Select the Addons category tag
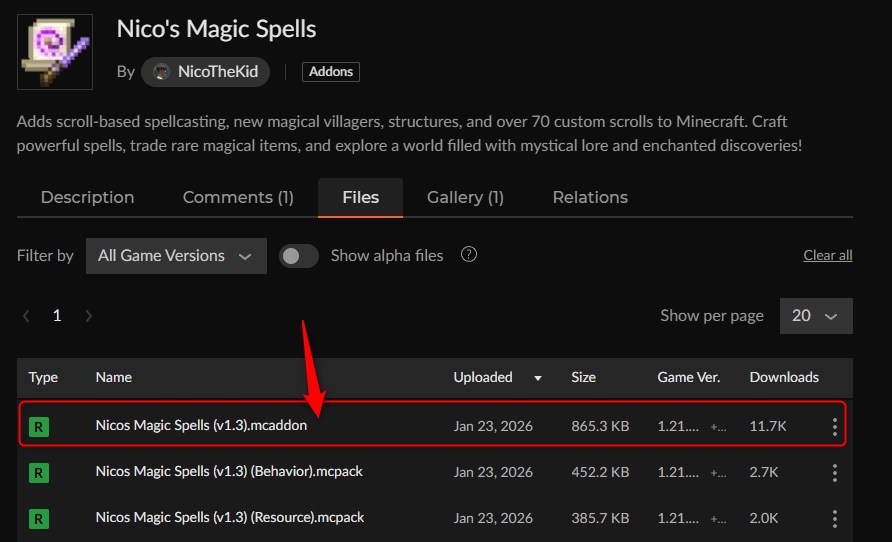This screenshot has width=892, height=542. tap(331, 72)
